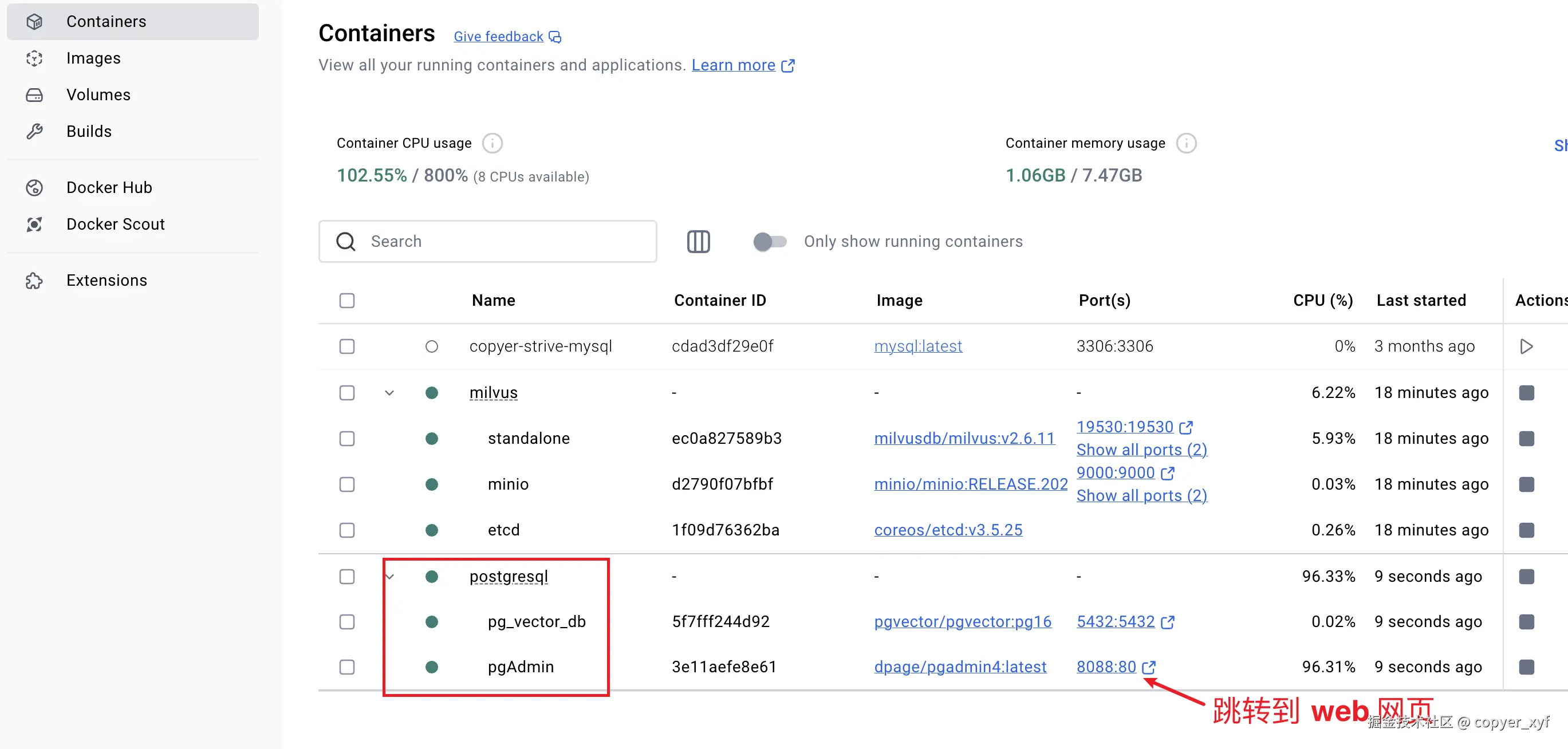The height and width of the screenshot is (749, 1568).
Task: Stop the pgAdmin container
Action: [x=1526, y=667]
